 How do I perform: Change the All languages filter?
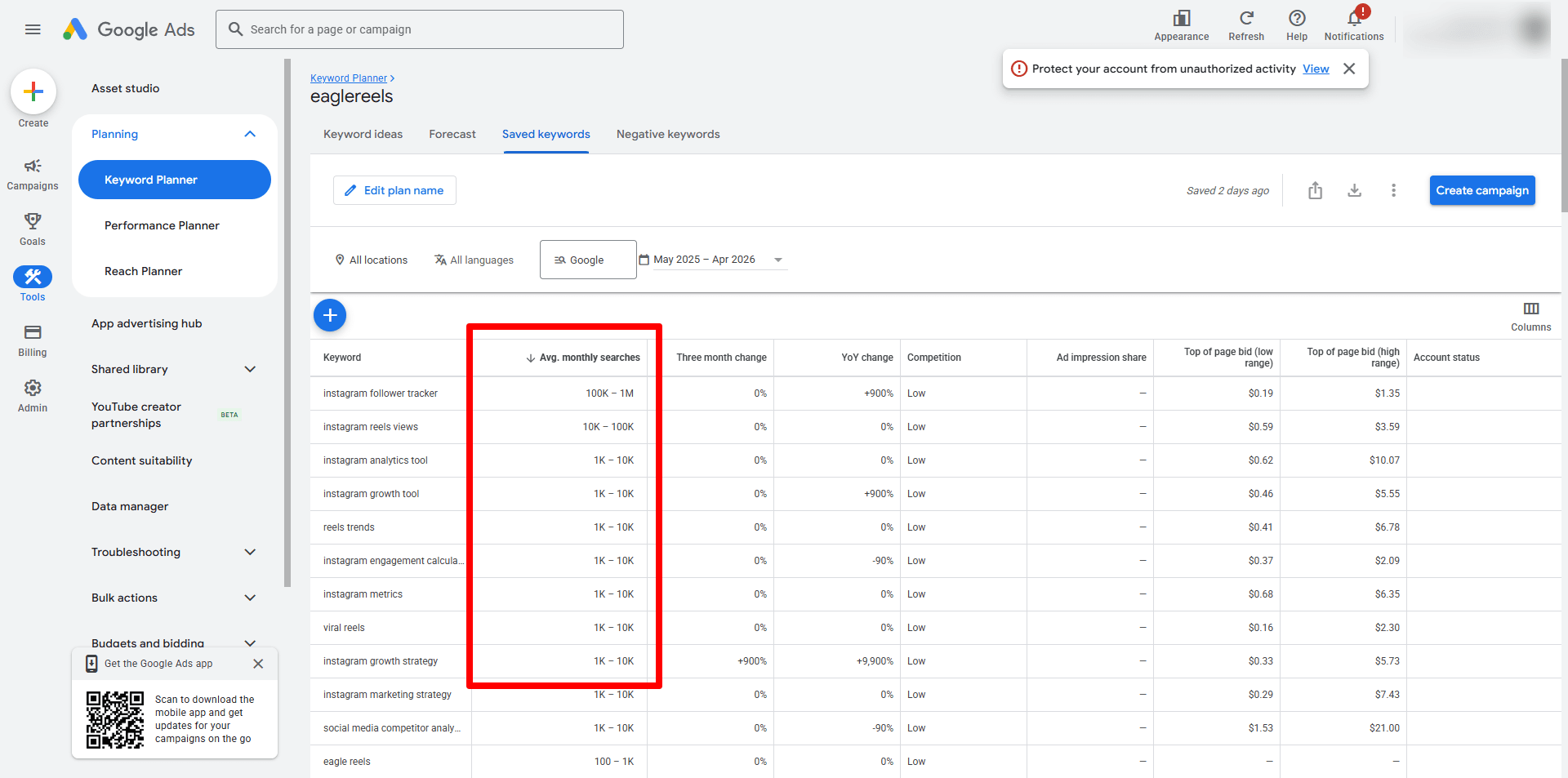point(474,260)
